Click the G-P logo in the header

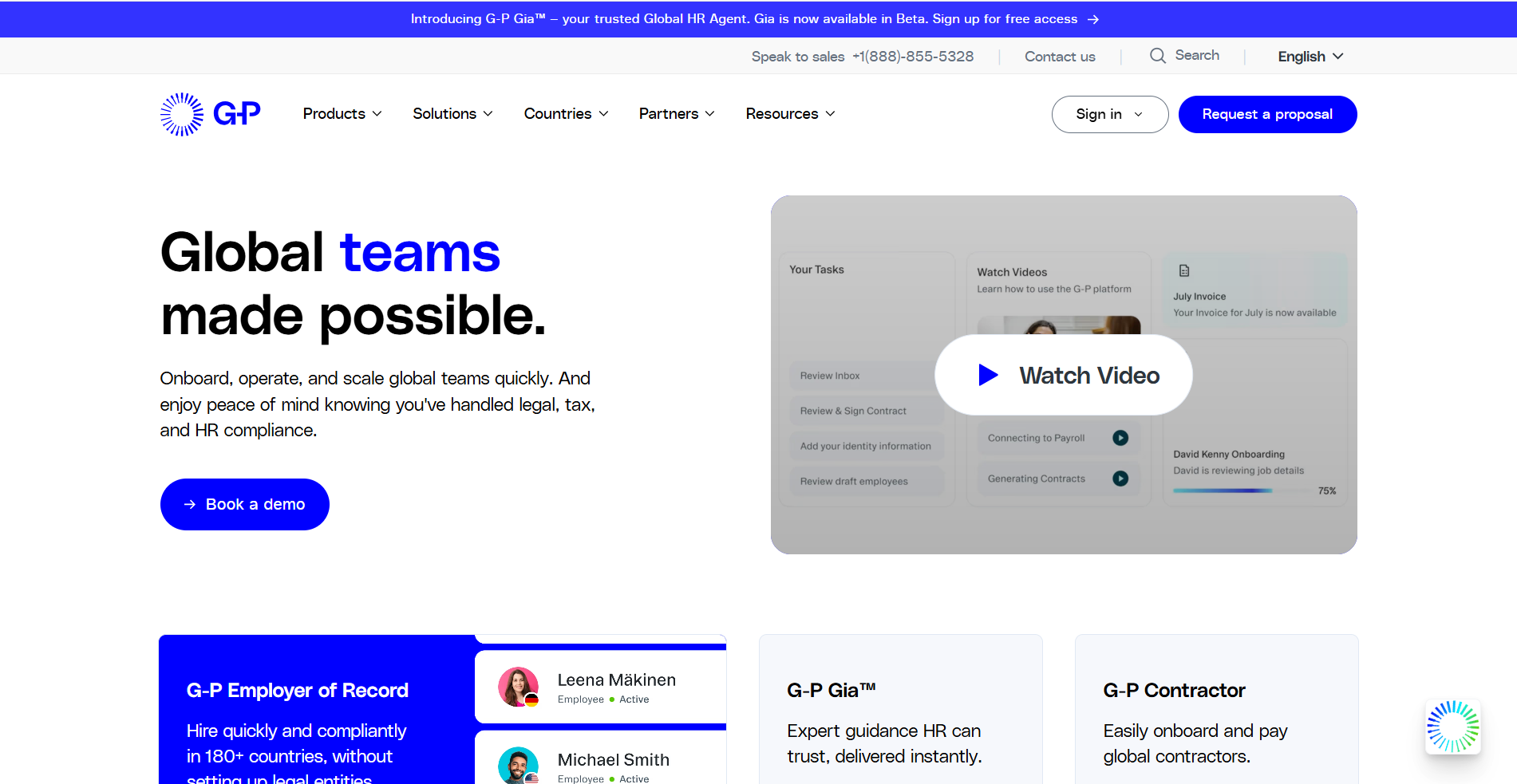(x=210, y=114)
